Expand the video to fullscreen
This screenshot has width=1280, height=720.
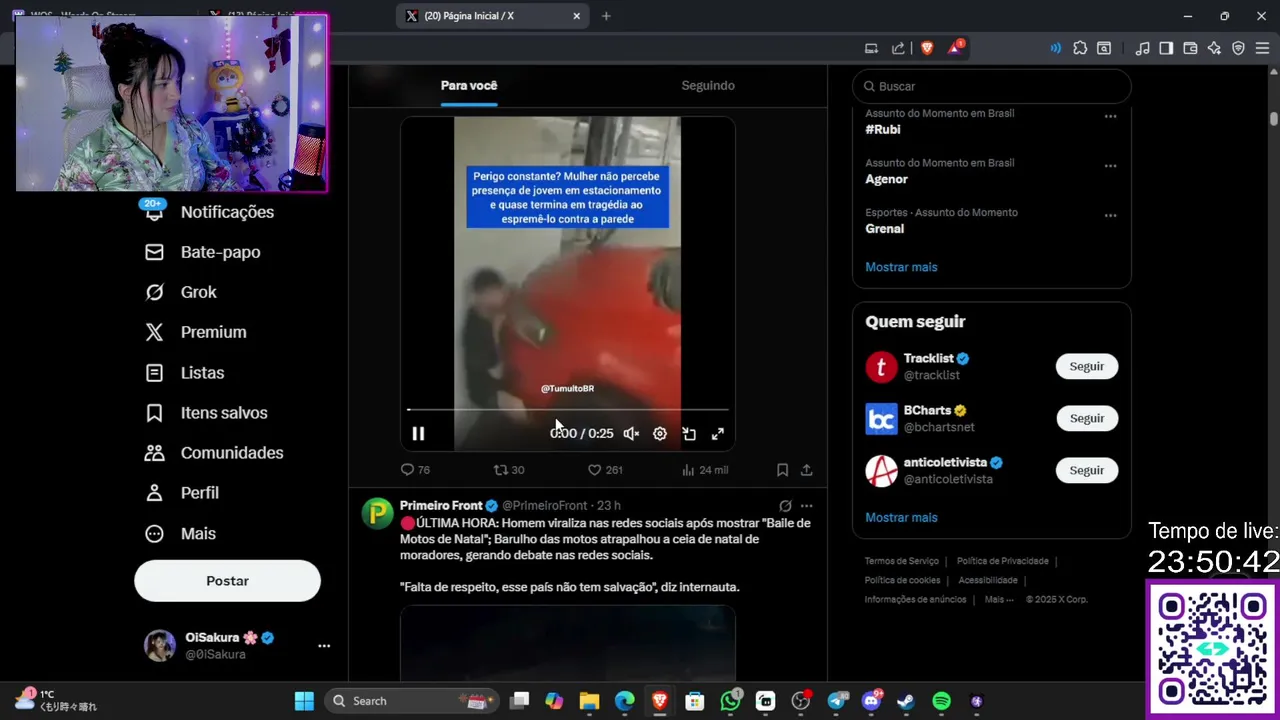(x=718, y=433)
